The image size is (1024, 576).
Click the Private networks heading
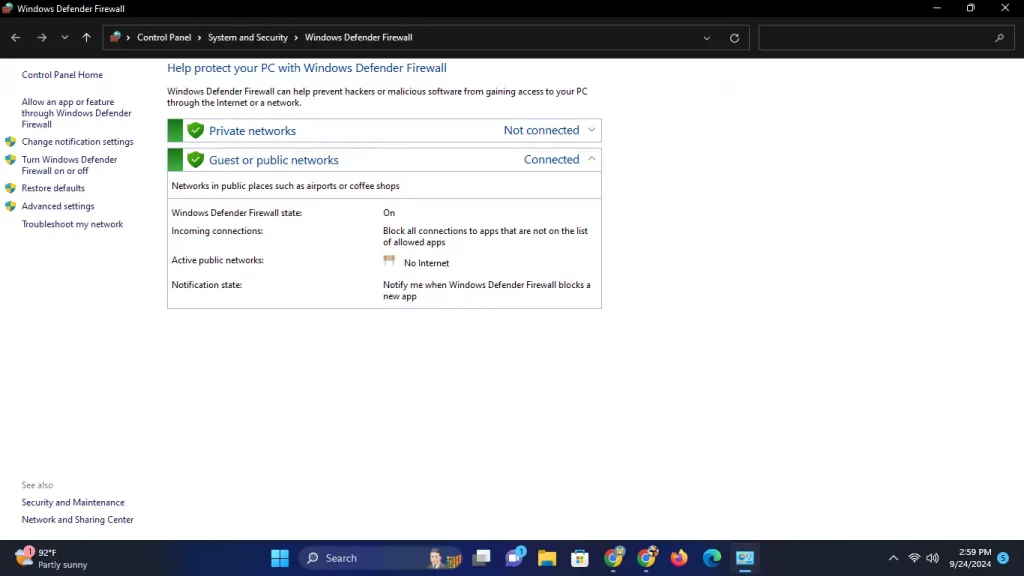coord(252,131)
